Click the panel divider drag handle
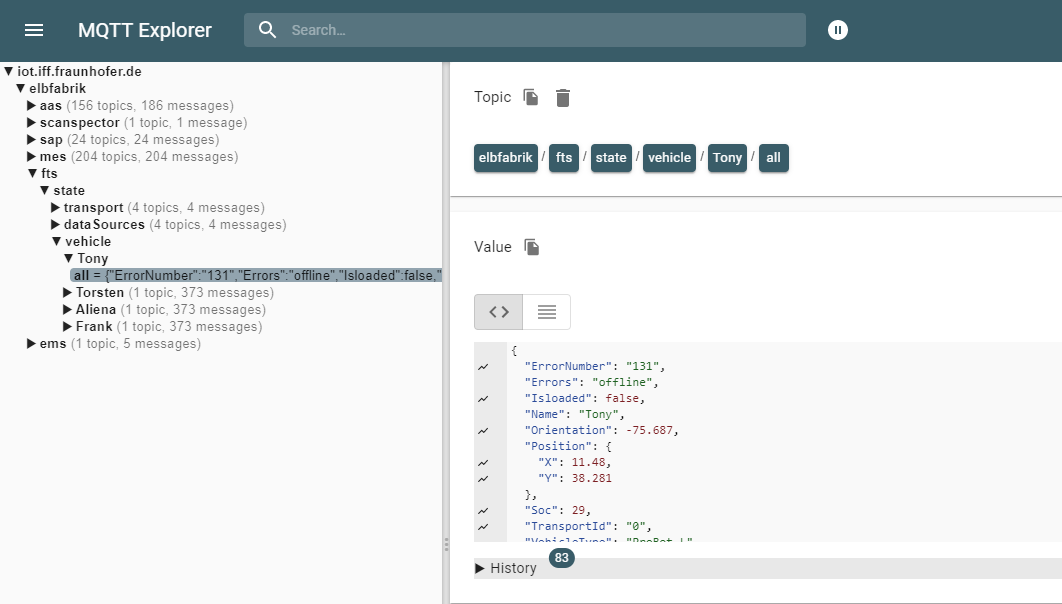 (446, 545)
